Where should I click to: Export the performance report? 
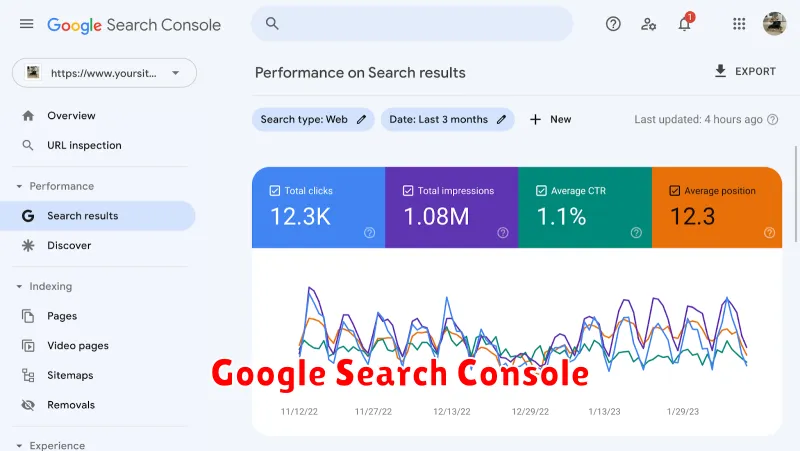(x=745, y=71)
